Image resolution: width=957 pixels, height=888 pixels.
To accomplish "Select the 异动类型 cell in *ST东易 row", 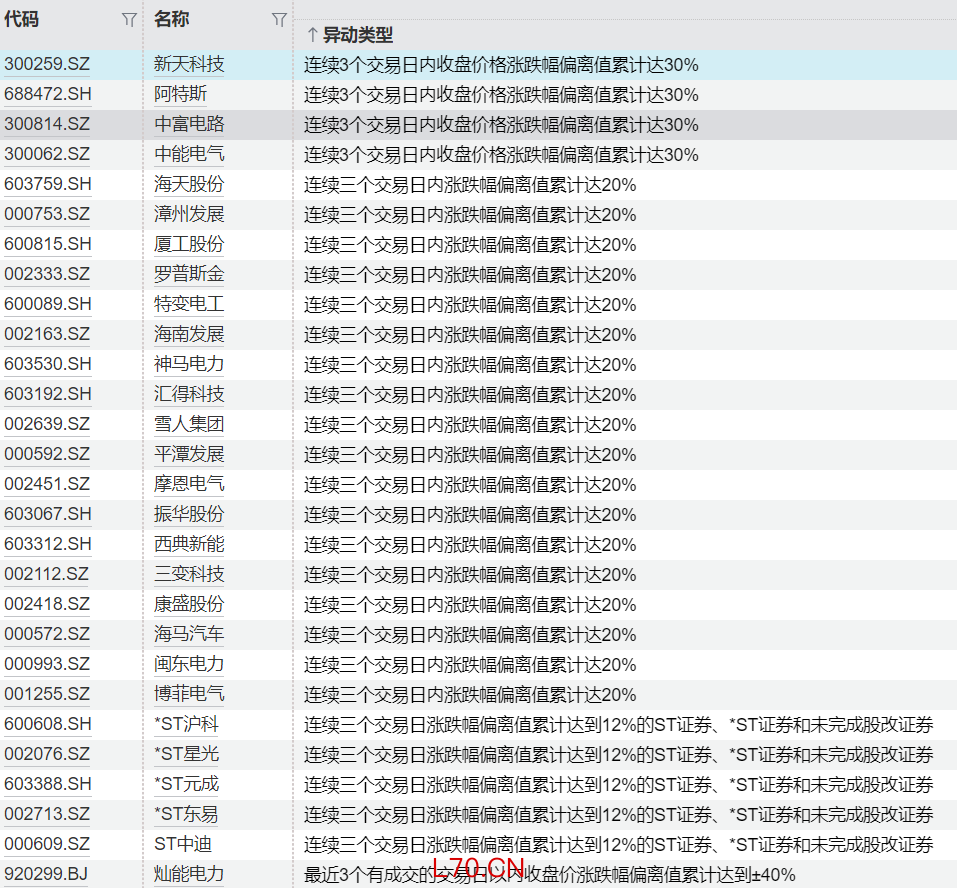I will pos(618,815).
